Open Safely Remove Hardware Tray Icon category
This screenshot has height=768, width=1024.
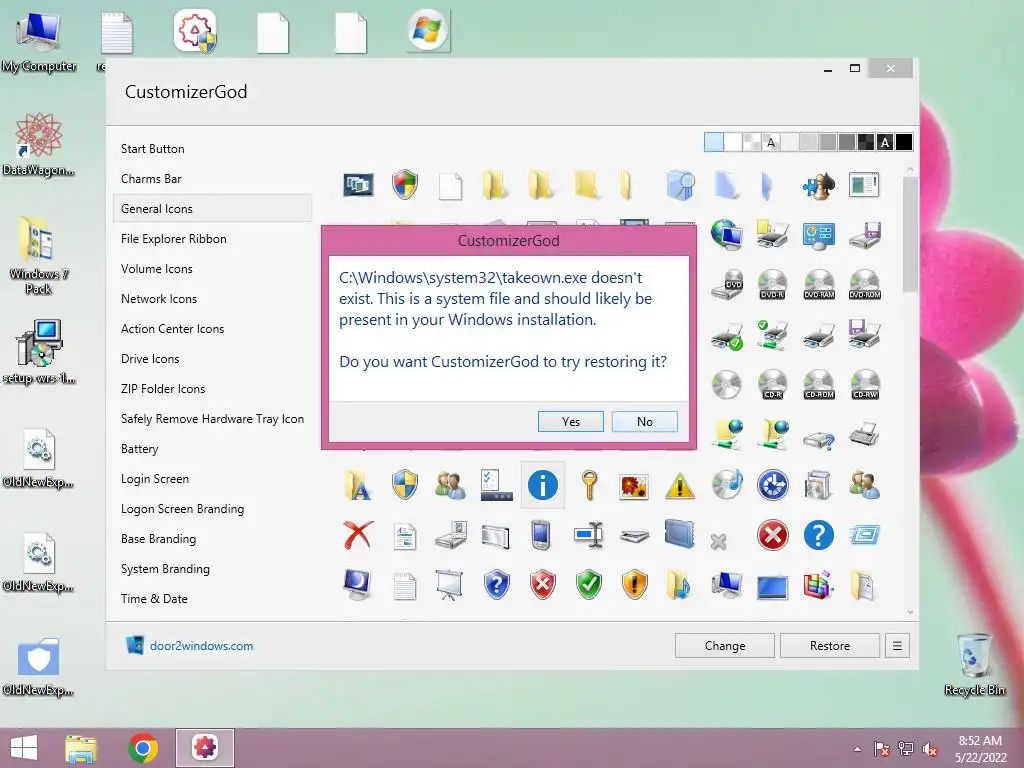[212, 419]
